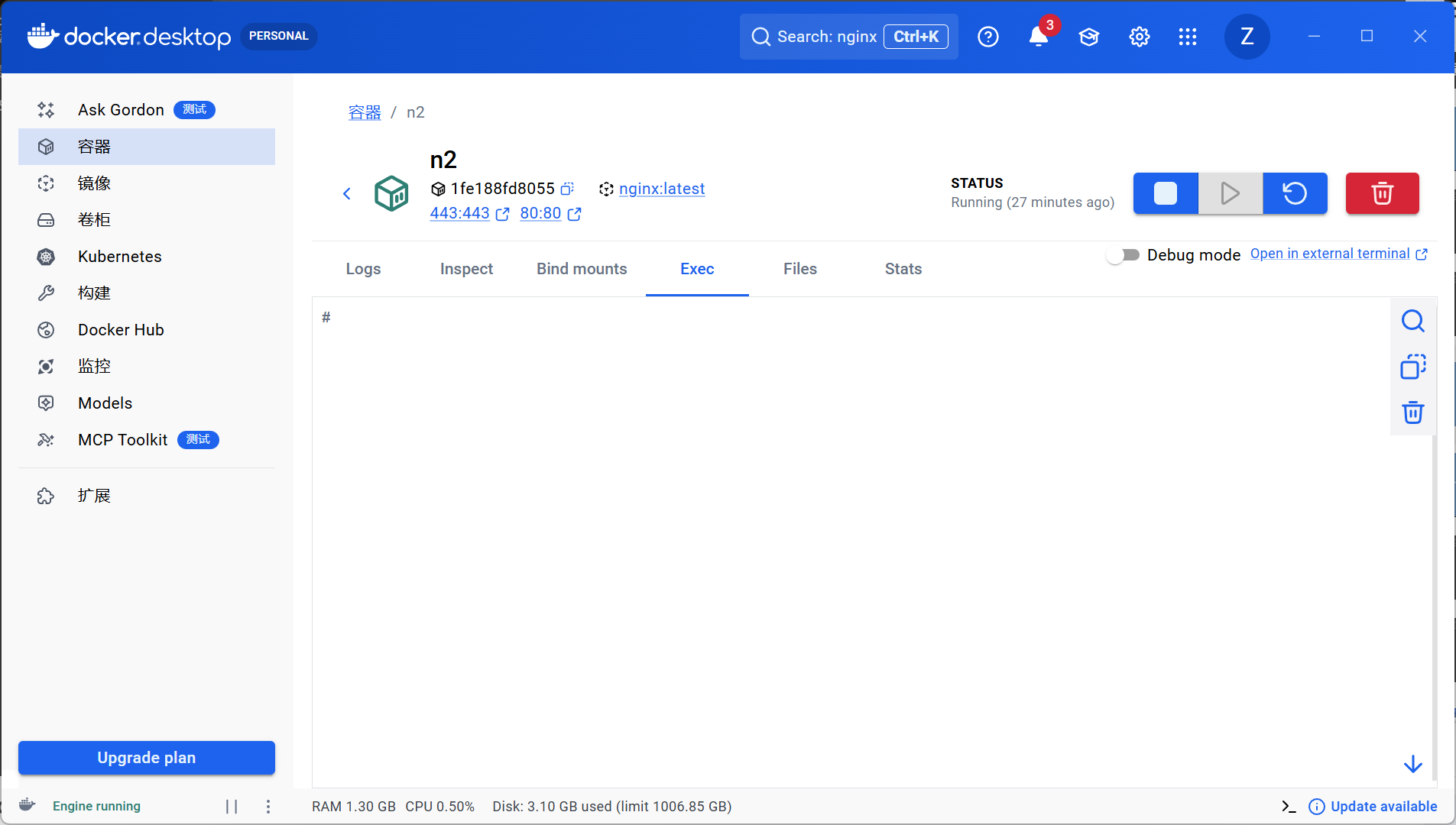Open the Learning center graduation cap icon
The image size is (1456, 825).
pos(1089,37)
